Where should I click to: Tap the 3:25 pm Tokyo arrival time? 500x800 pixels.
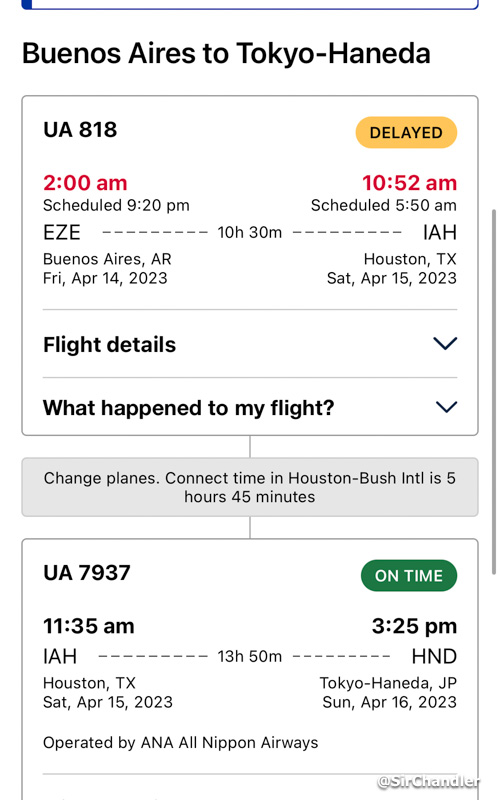pos(414,626)
